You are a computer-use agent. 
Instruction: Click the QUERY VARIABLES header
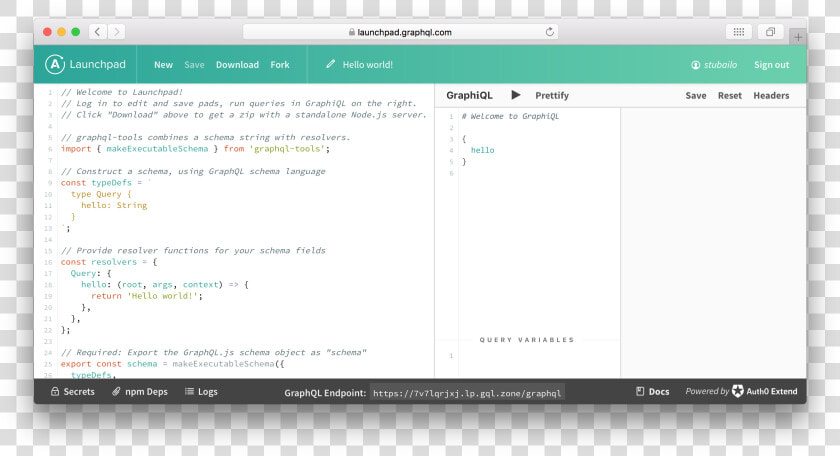(527, 340)
